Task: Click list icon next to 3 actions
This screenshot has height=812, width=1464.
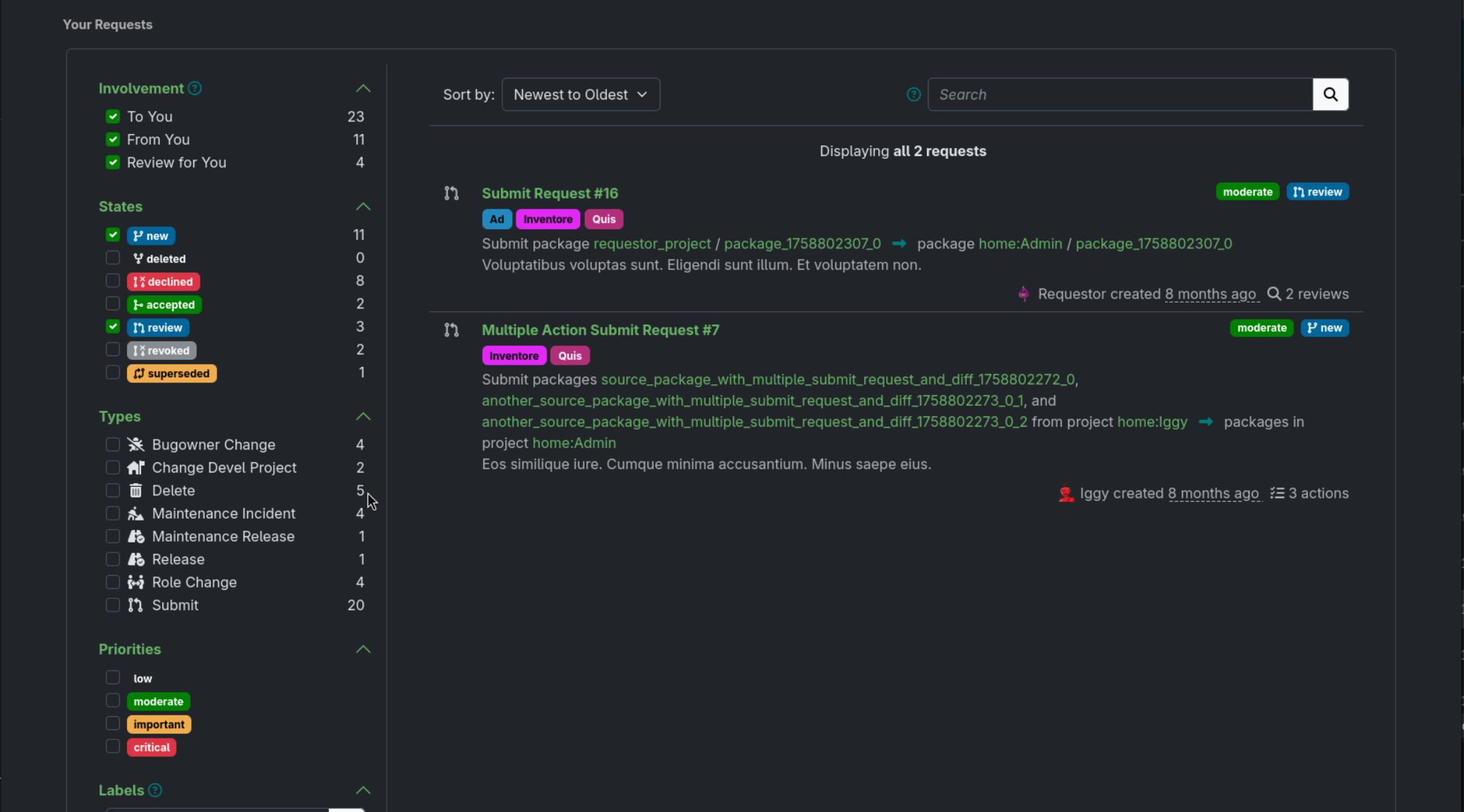Action: pos(1277,493)
